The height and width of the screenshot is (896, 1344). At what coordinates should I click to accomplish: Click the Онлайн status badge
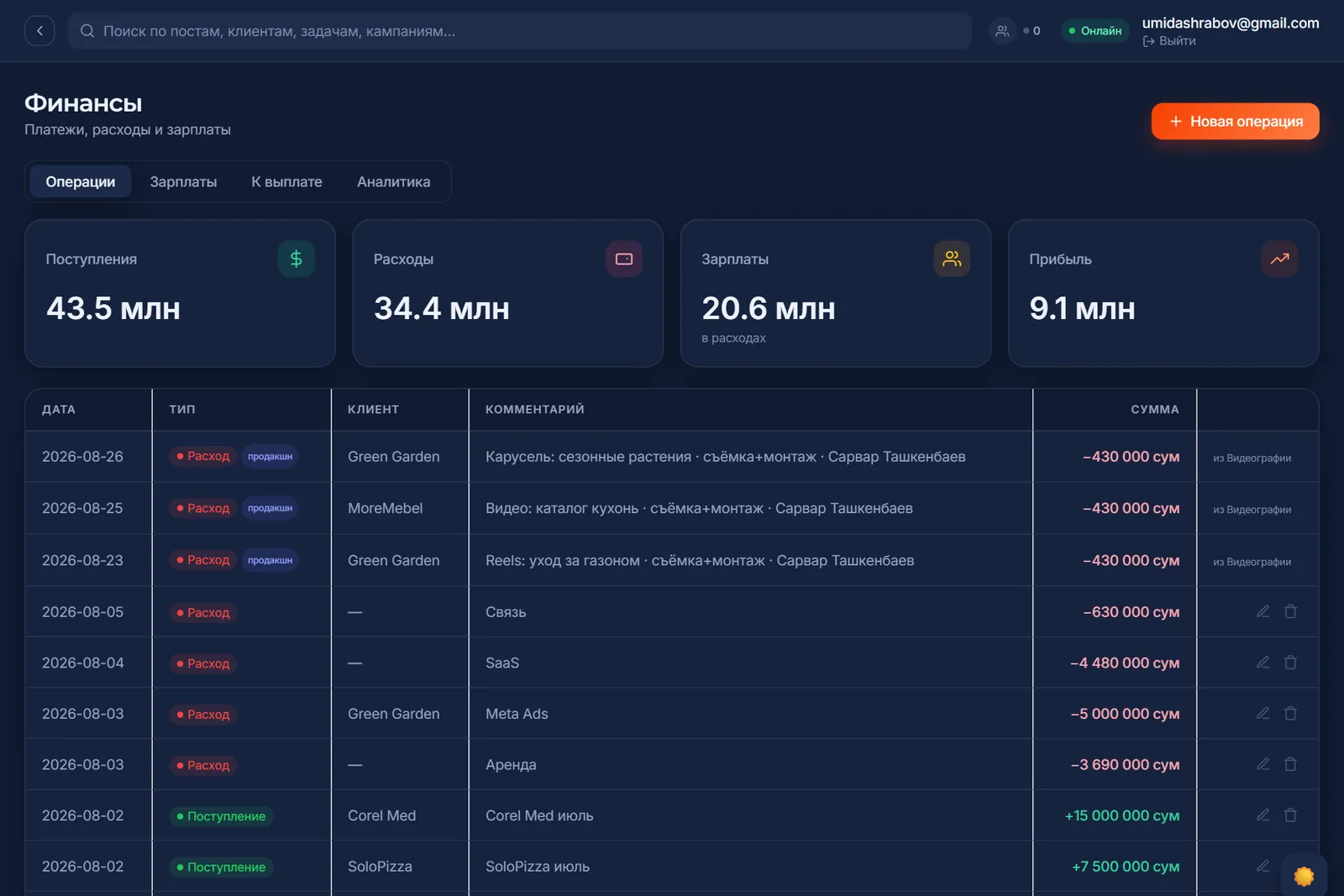pos(1095,31)
